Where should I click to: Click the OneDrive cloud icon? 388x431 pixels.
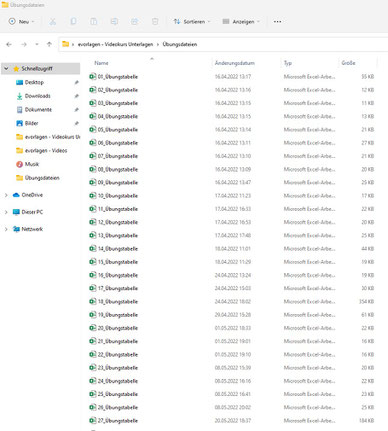click(16, 195)
